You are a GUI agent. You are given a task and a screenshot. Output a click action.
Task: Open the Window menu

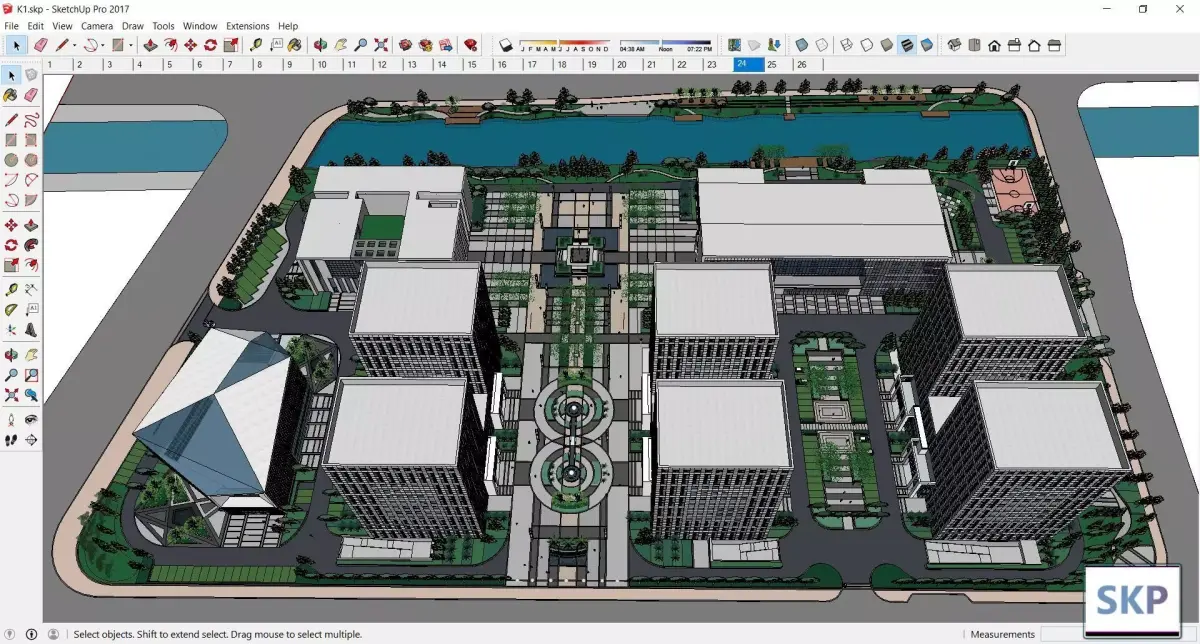coord(200,26)
